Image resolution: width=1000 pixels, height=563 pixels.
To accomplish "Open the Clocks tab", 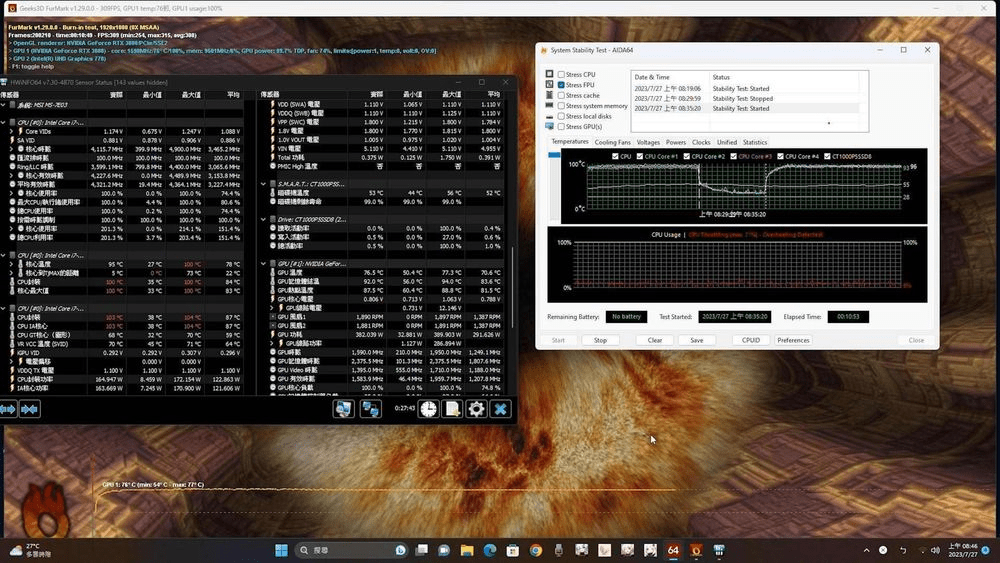I will (701, 142).
